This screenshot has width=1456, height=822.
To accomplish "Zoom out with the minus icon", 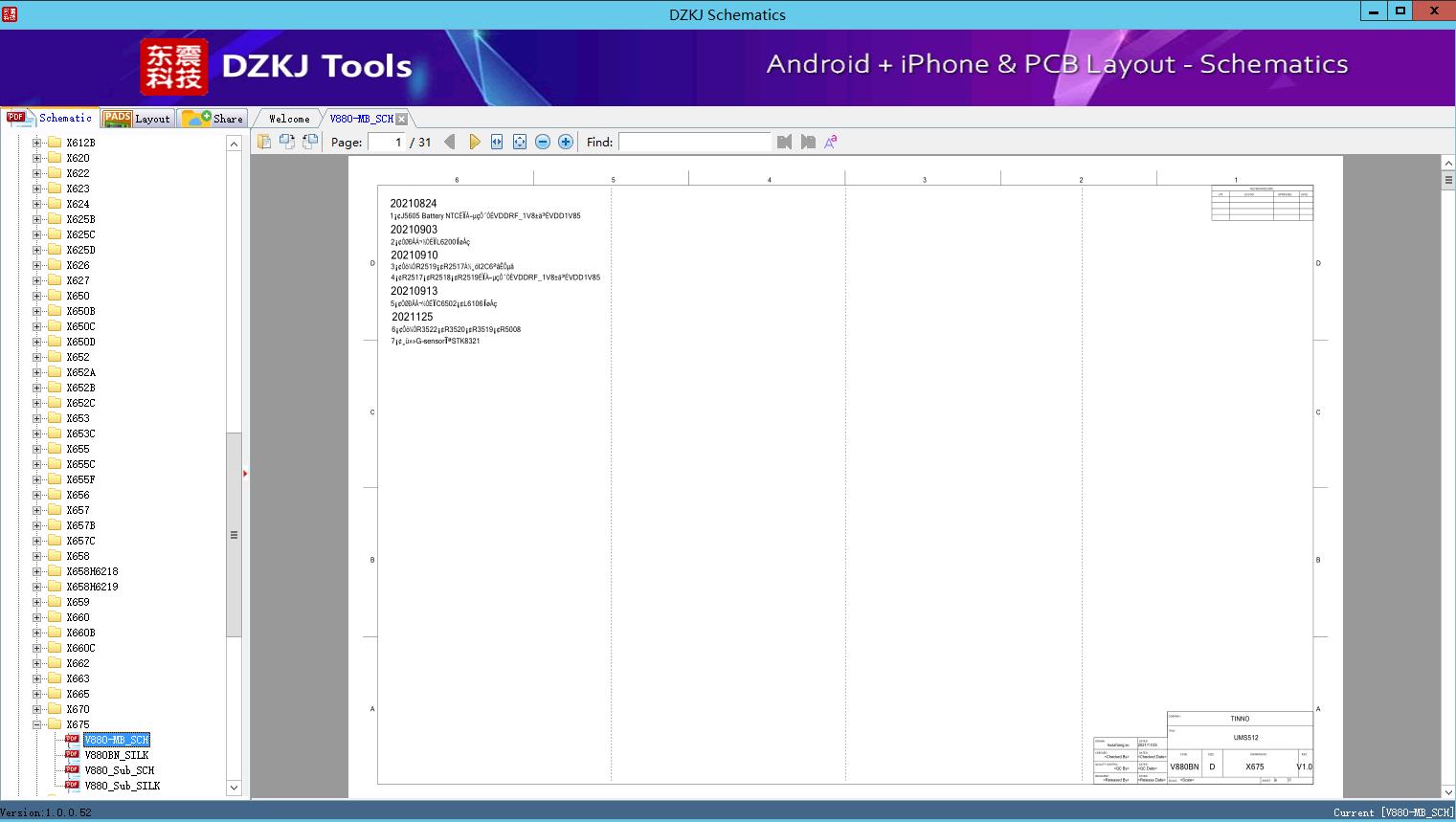I will click(543, 142).
